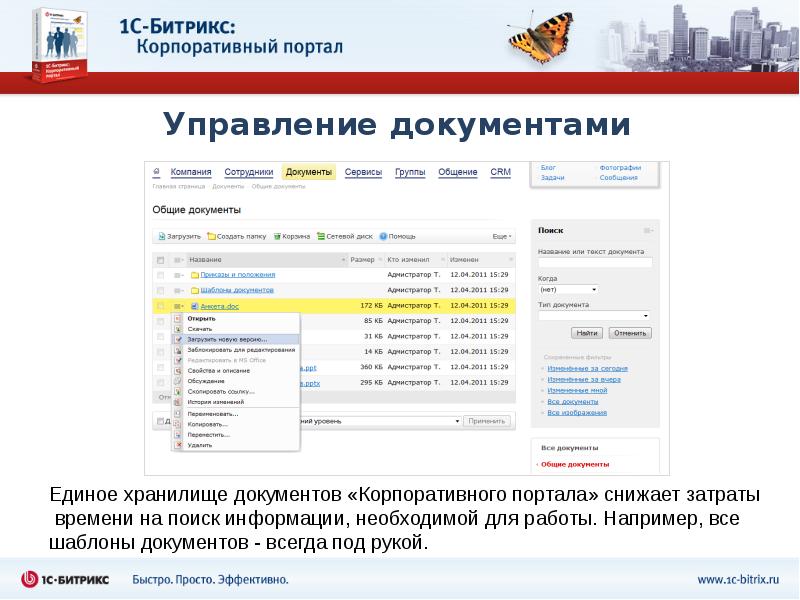The height and width of the screenshot is (600, 800).
Task: Click inside the document search input field
Action: (x=594, y=262)
